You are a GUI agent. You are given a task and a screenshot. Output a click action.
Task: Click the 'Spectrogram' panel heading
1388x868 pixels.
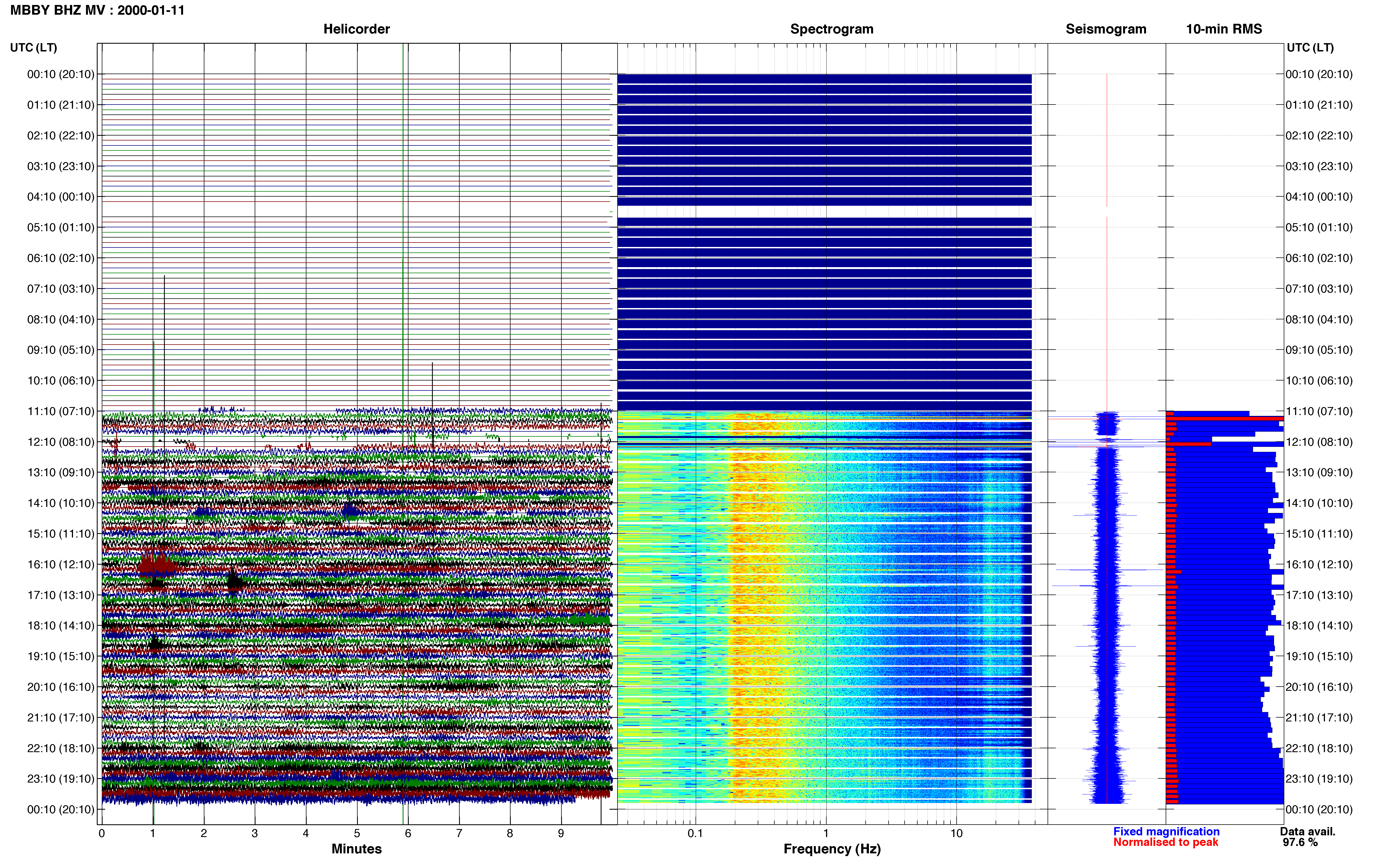pos(832,29)
